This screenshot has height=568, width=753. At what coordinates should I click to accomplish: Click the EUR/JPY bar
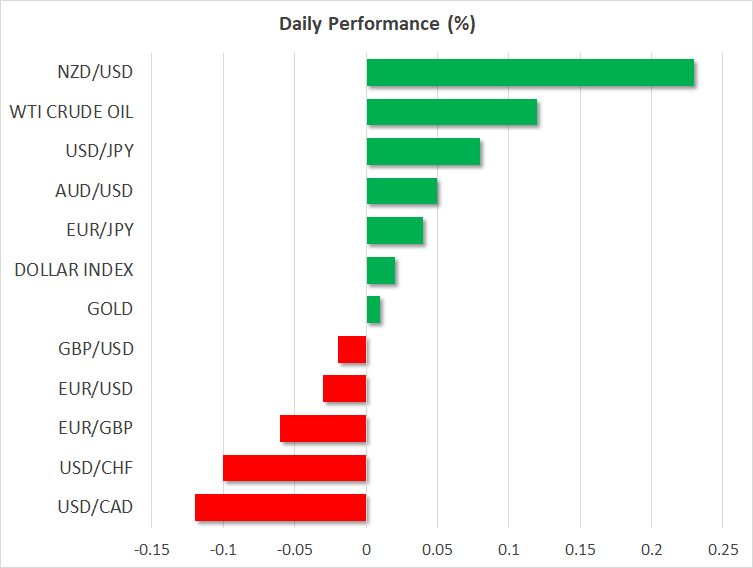coord(395,231)
